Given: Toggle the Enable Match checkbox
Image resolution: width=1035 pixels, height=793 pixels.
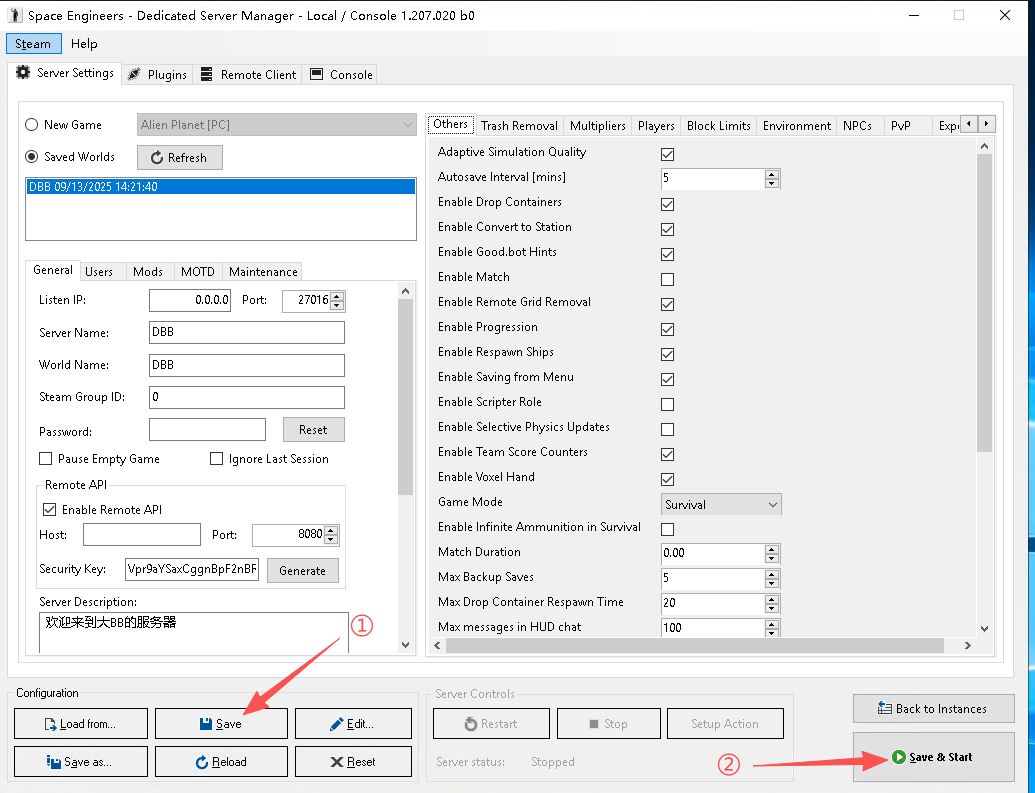Looking at the screenshot, I should tap(667, 279).
